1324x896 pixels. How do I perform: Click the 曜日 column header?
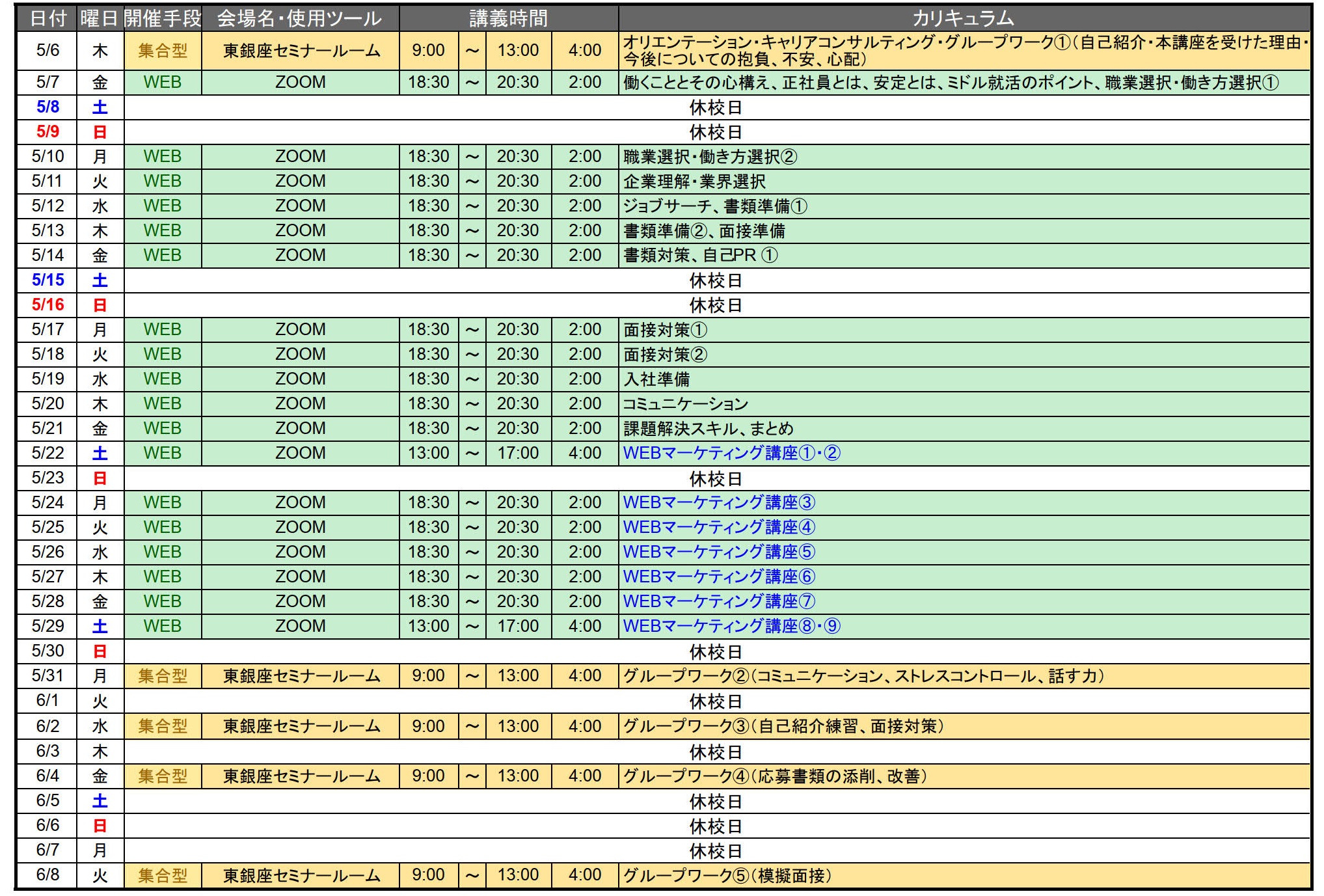[100, 18]
